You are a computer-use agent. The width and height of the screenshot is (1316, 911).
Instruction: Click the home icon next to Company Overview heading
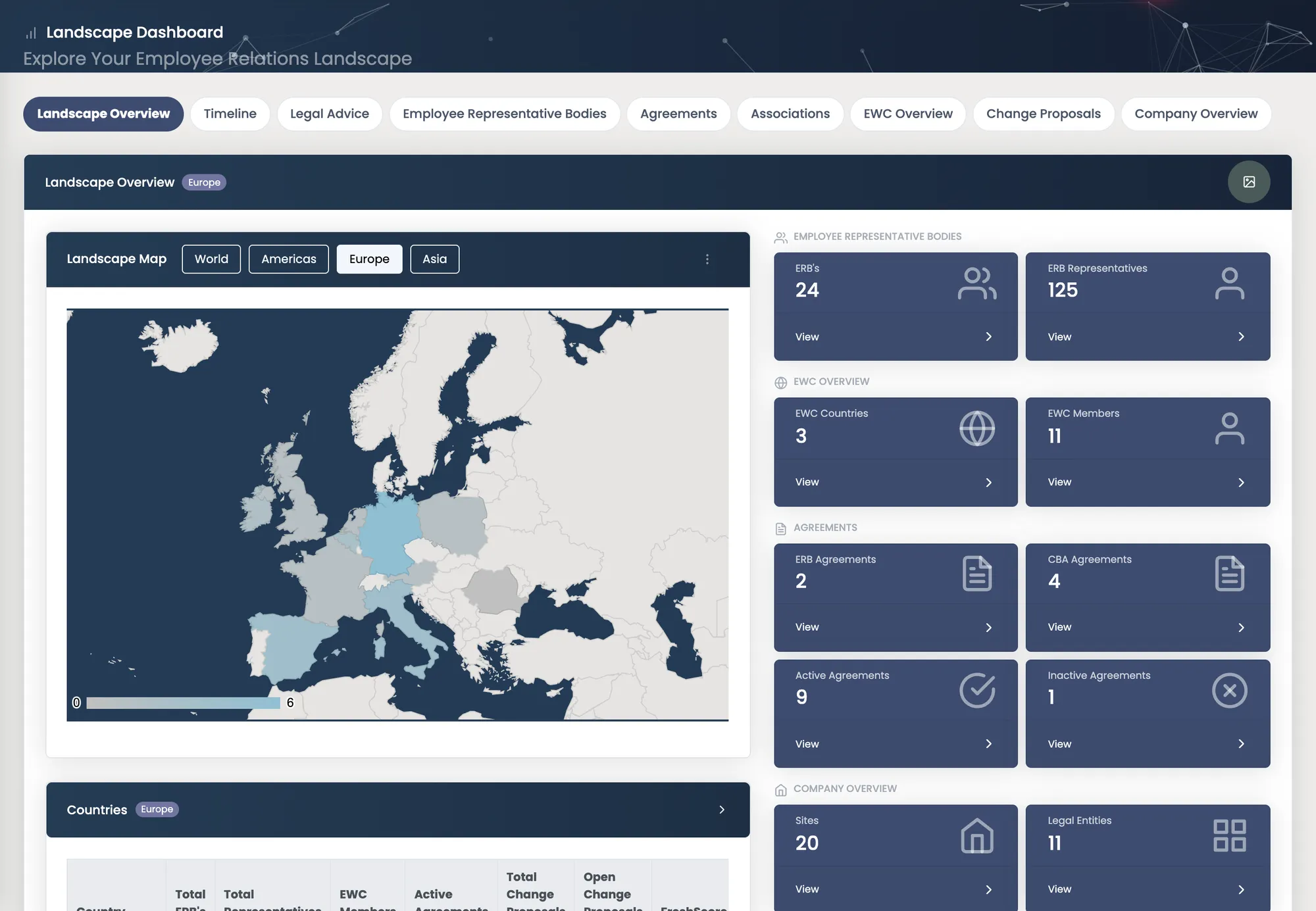[781, 790]
